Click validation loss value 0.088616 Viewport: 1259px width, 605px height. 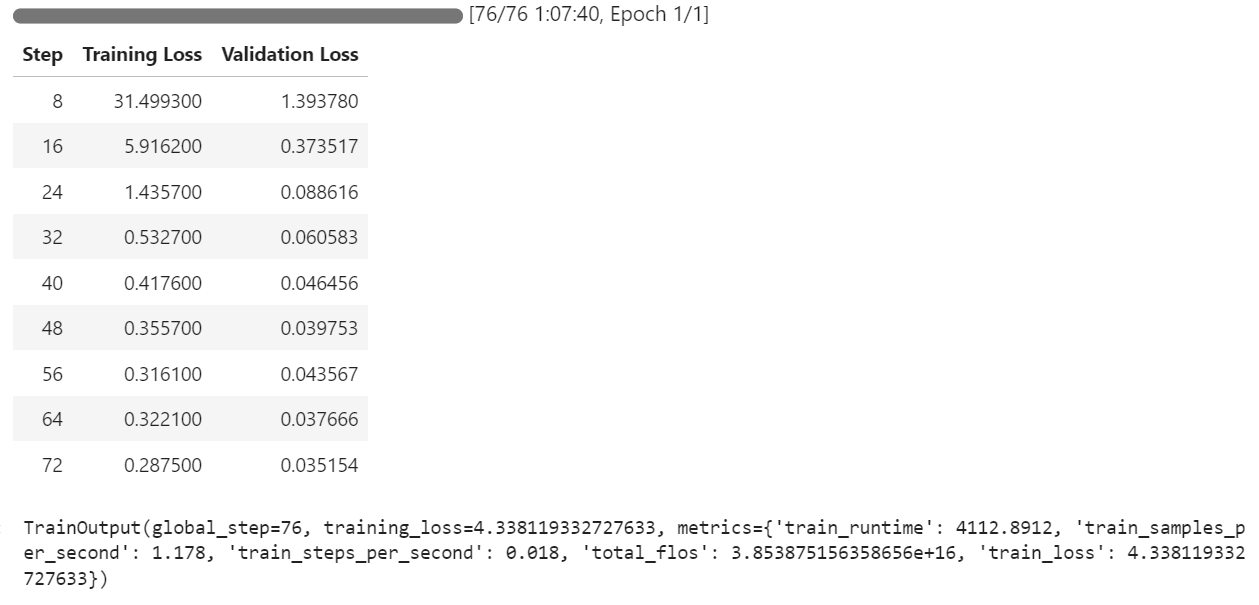pyautogui.click(x=320, y=192)
